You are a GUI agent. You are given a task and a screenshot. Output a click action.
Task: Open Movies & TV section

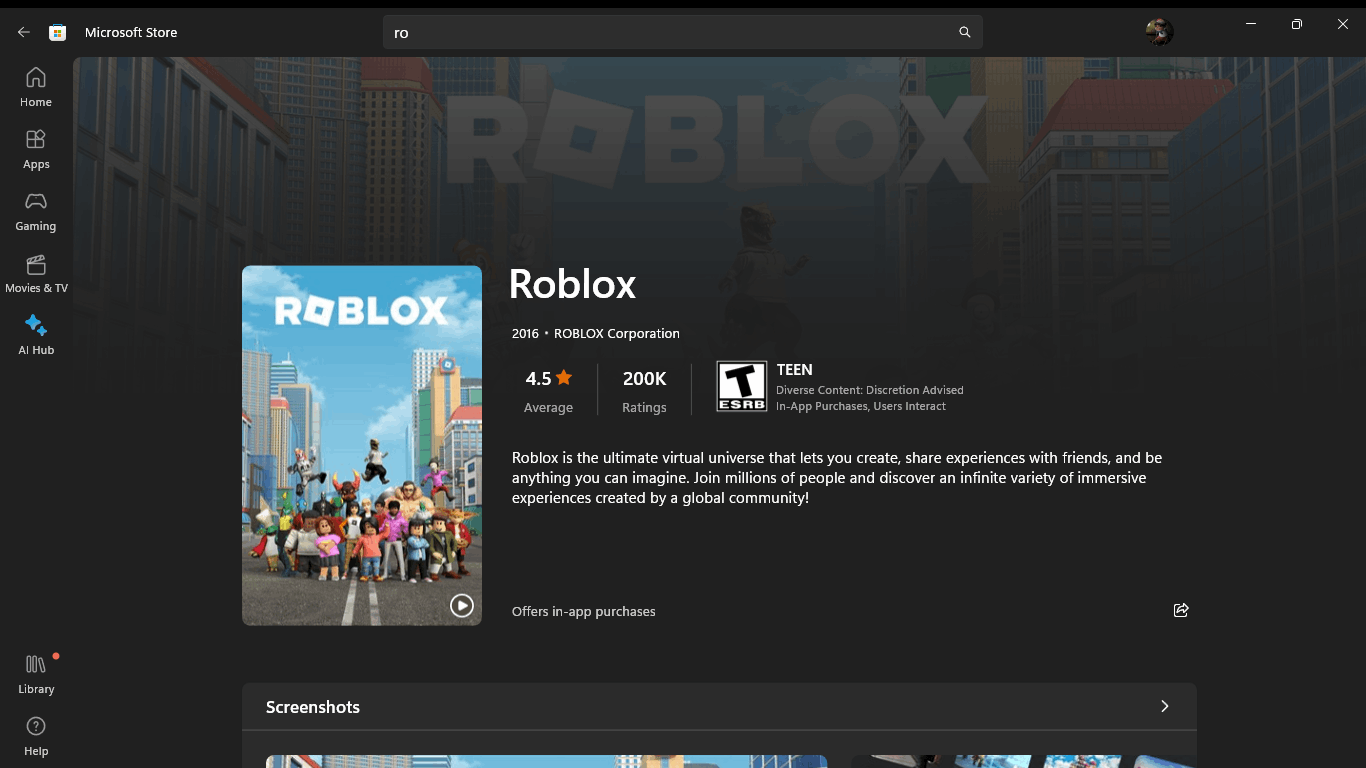click(36, 273)
